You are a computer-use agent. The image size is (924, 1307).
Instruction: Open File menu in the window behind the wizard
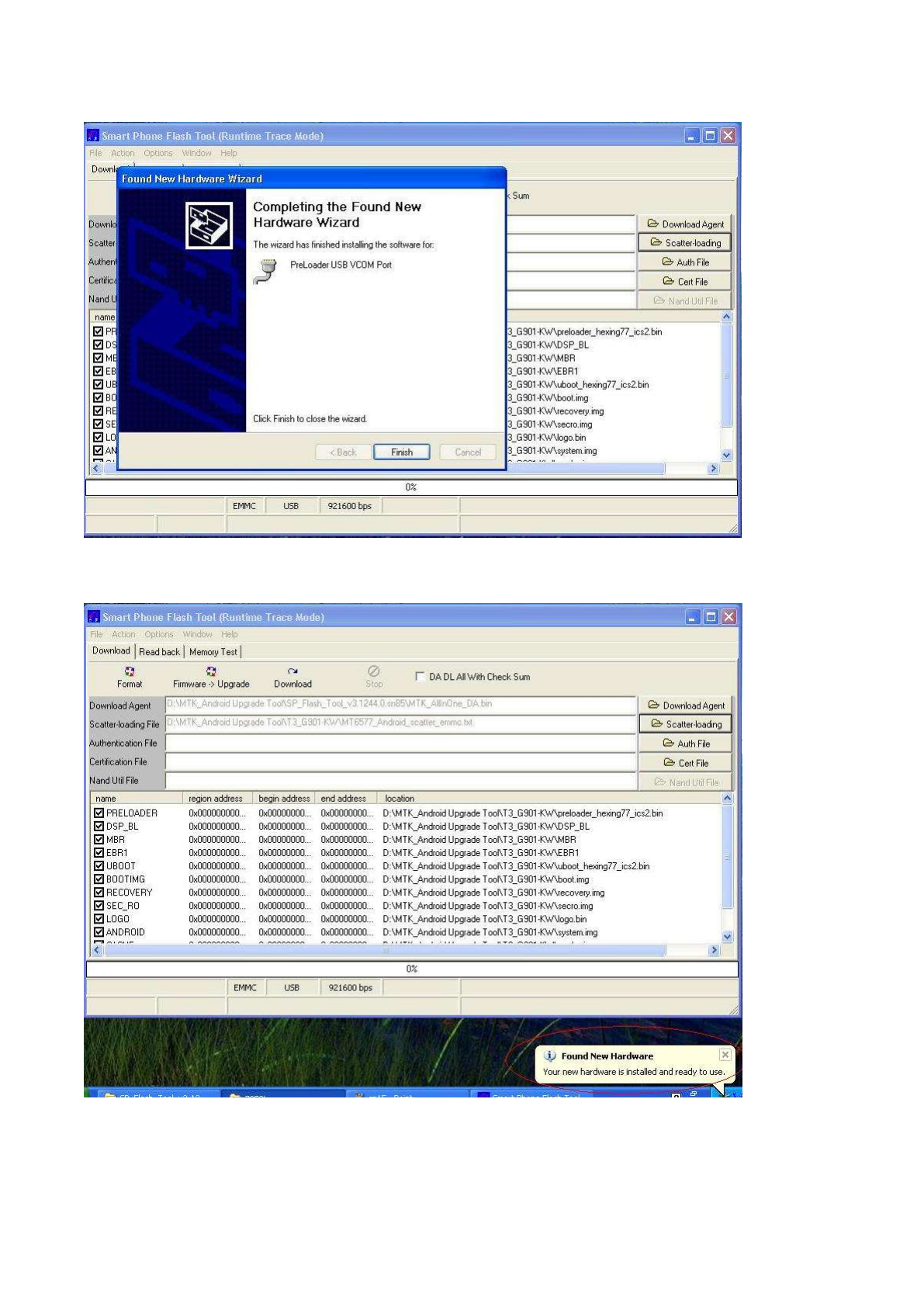[95, 153]
